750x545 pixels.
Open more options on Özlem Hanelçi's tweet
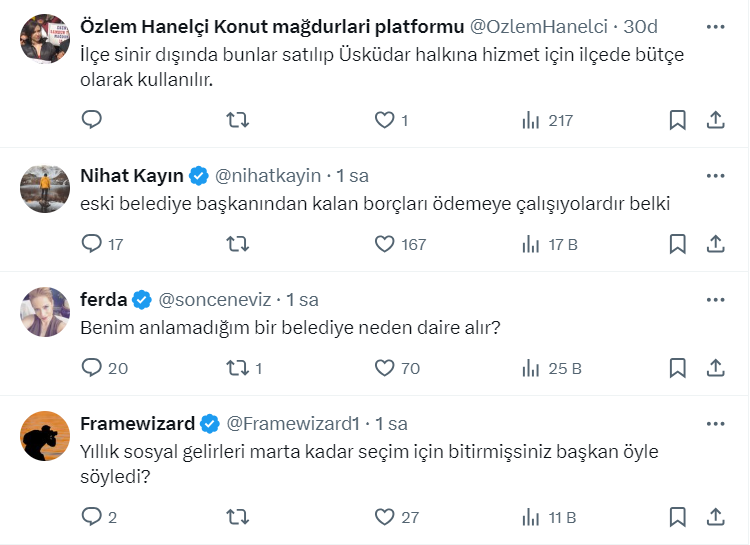coord(716,26)
